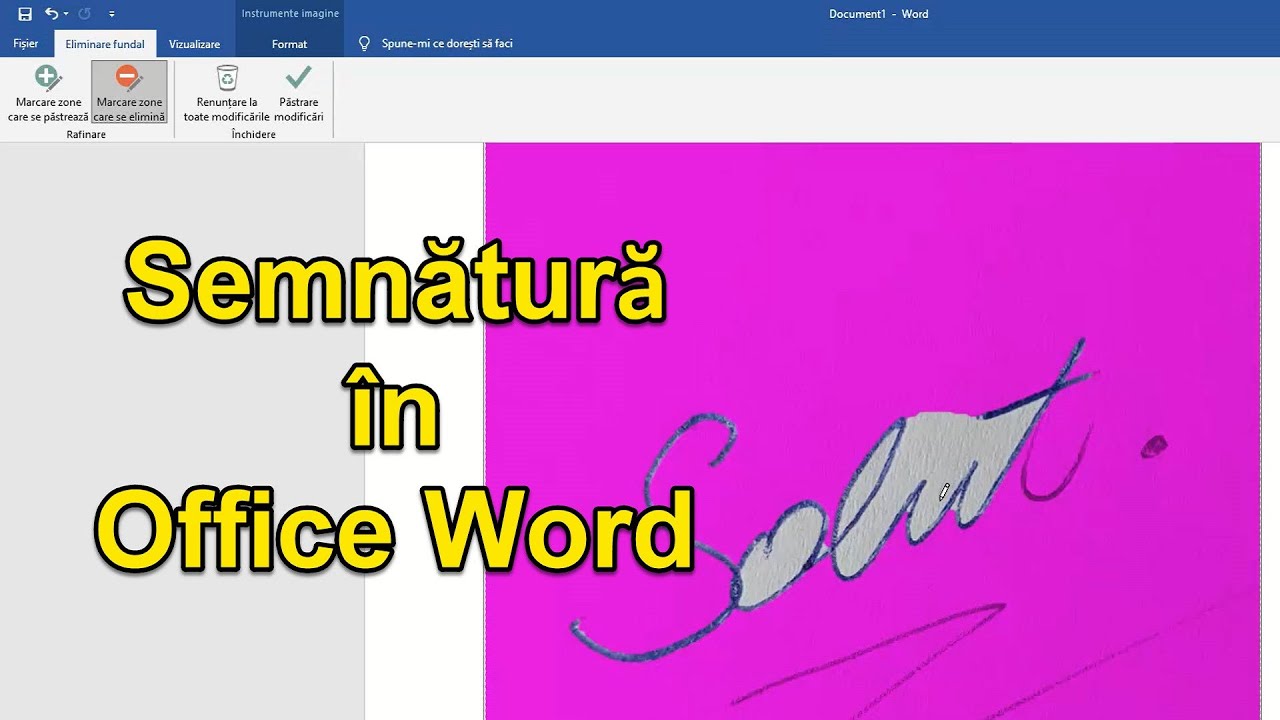Click the Instrumente imagine contextual label
1280x720 pixels.
tap(290, 14)
